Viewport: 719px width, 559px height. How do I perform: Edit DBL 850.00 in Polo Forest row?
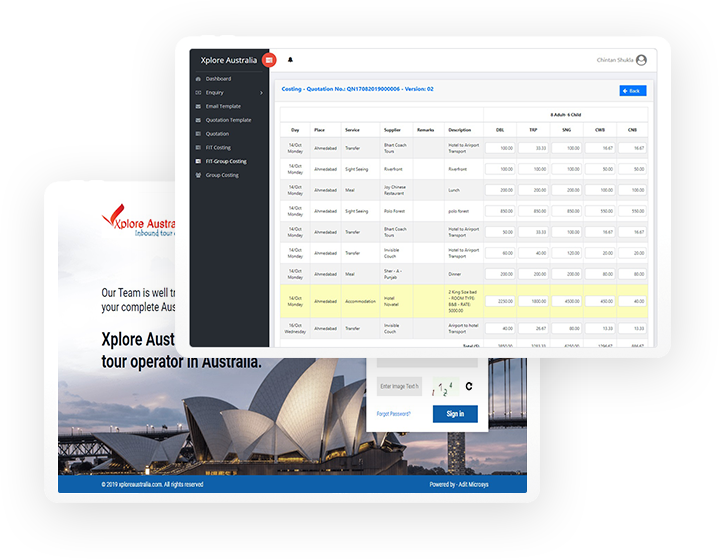click(x=500, y=211)
